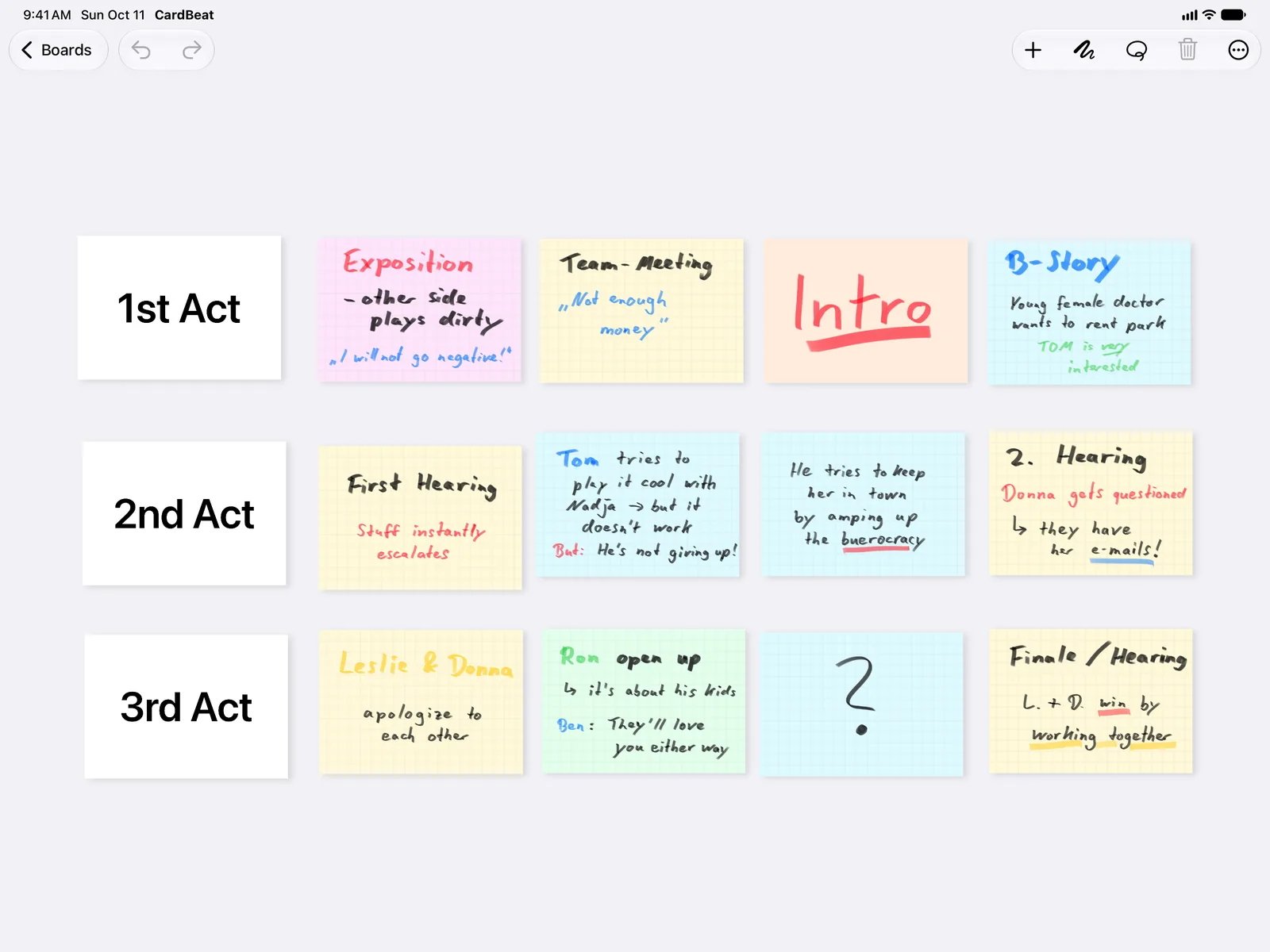The image size is (1270, 952).
Task: Select the 3rd Act header card
Action: pos(187,706)
